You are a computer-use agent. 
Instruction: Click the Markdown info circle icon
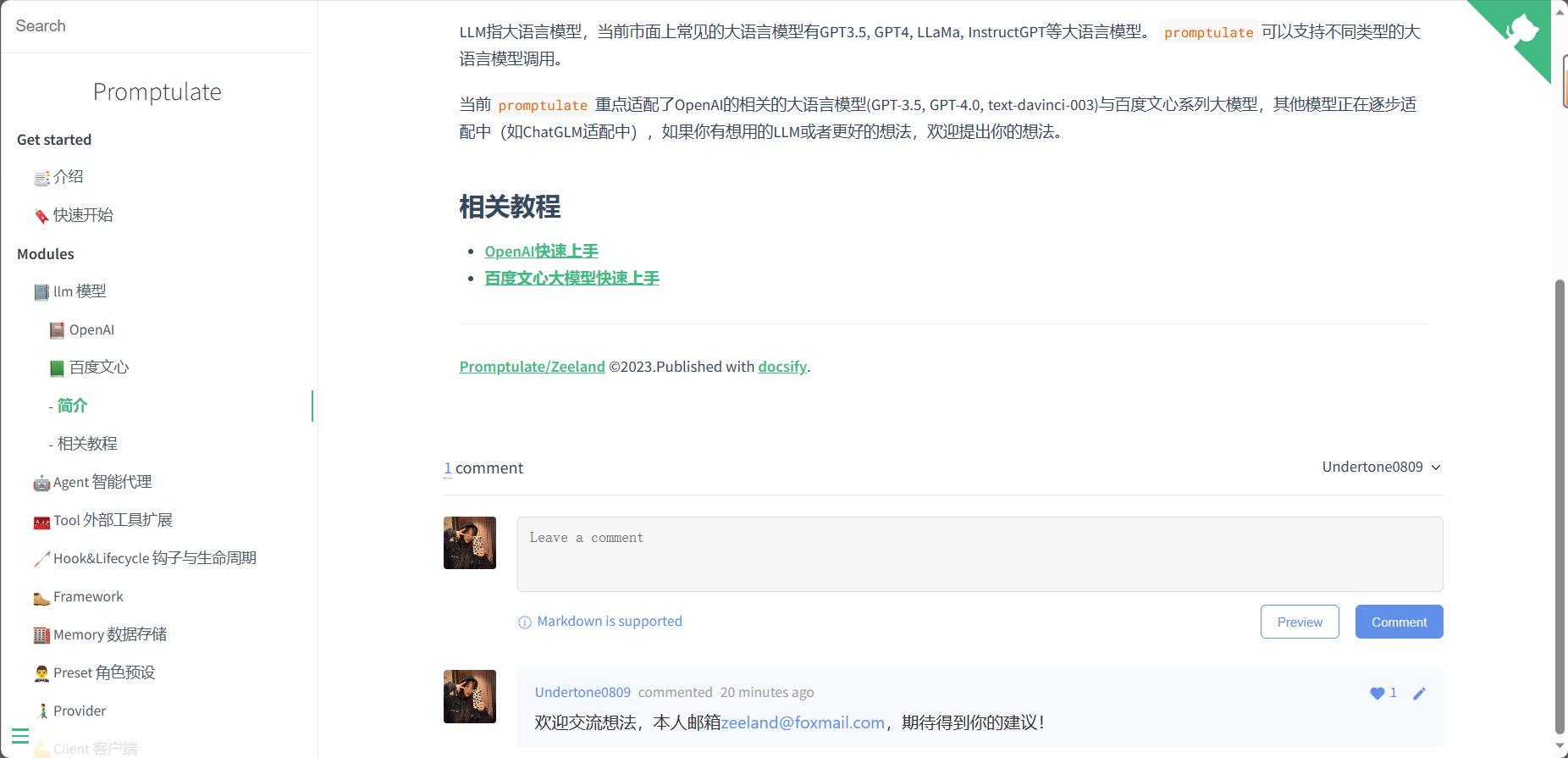tap(525, 622)
